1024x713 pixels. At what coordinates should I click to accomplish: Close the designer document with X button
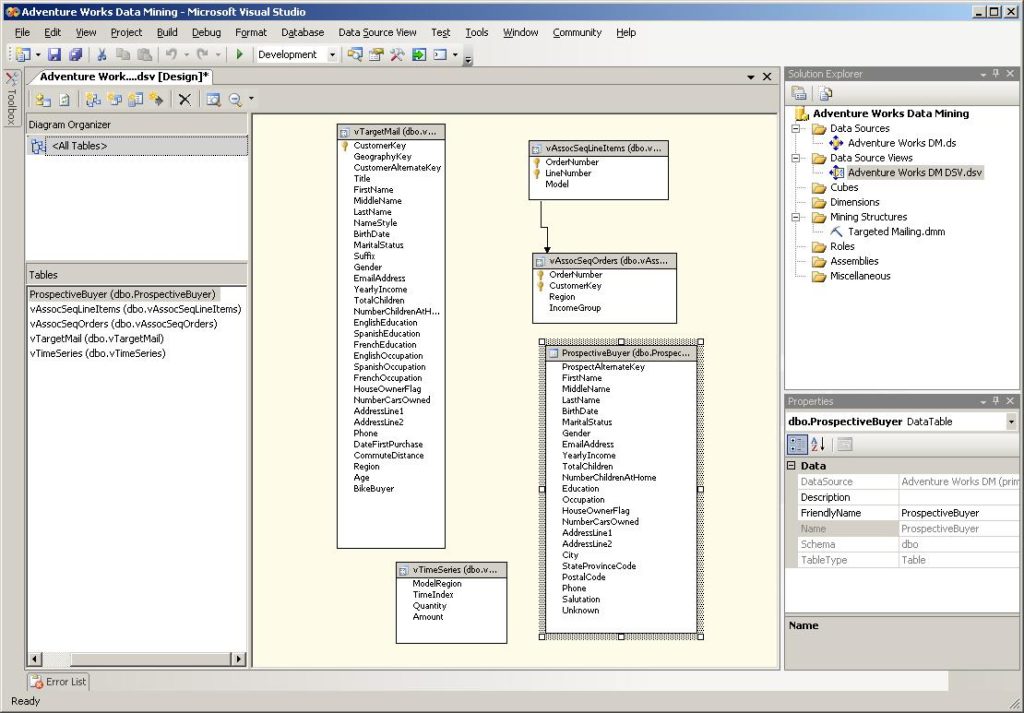(x=767, y=77)
